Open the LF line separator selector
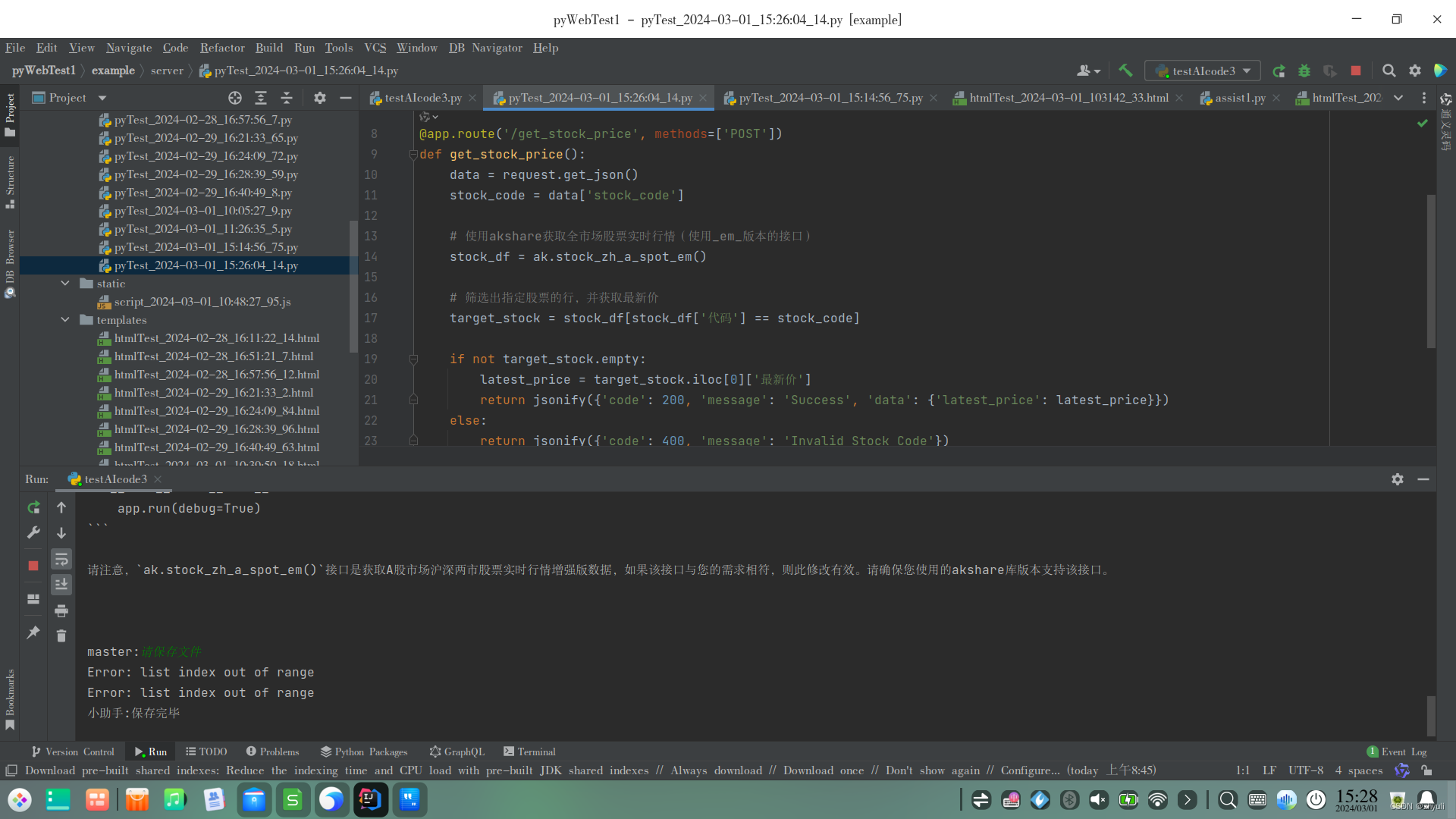1456x819 pixels. tap(1269, 770)
